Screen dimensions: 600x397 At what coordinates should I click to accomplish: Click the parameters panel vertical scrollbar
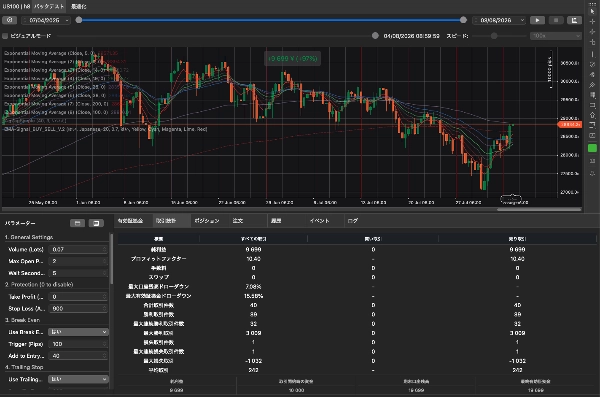pos(111,259)
